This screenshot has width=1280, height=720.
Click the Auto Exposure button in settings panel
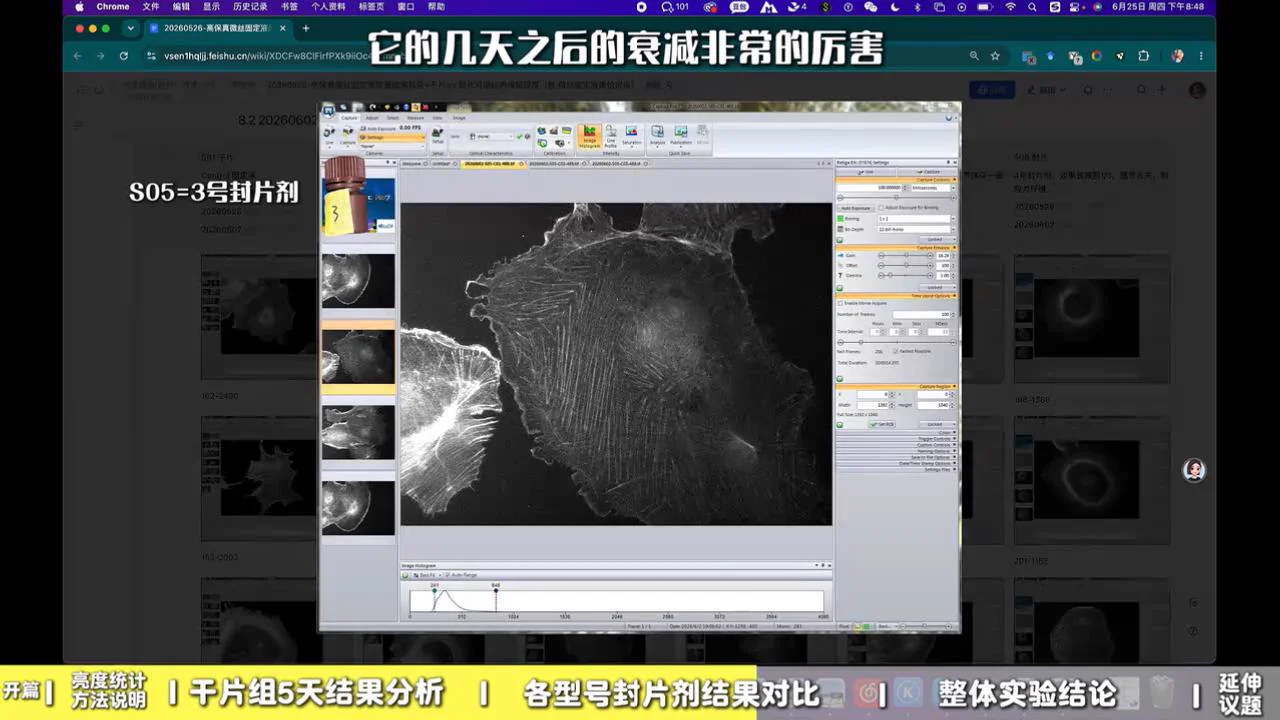click(x=857, y=208)
